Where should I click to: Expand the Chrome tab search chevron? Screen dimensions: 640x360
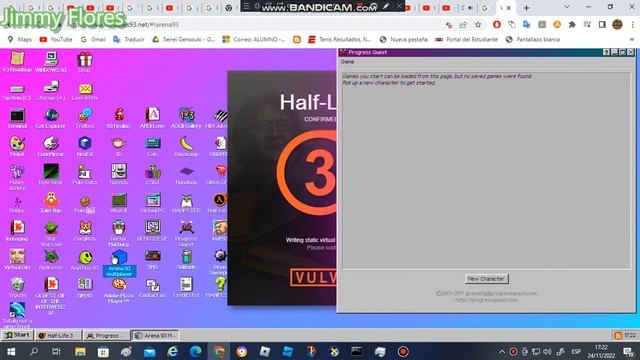pyautogui.click(x=567, y=7)
